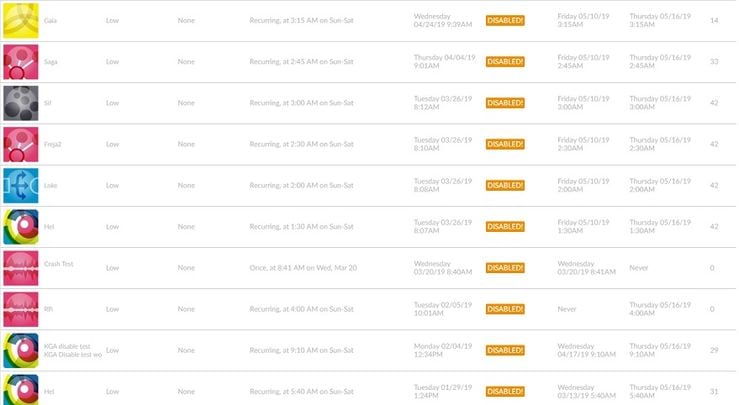The width and height of the screenshot is (739, 405).
Task: Open the Saga row icon
Action: (20, 61)
